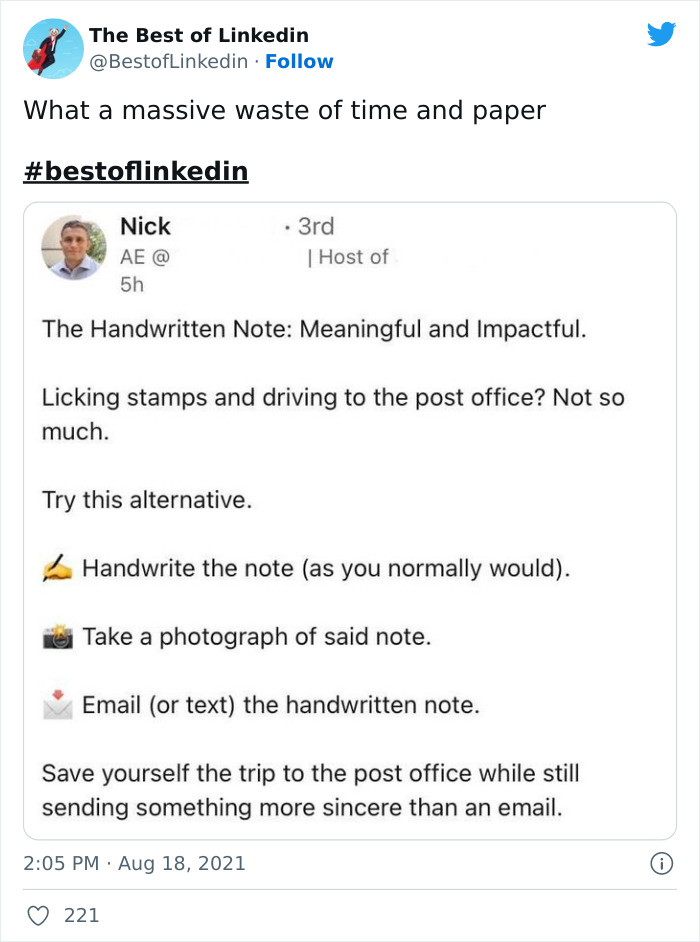Click the camera emoji in the post
This screenshot has width=700, height=942.
click(x=60, y=634)
